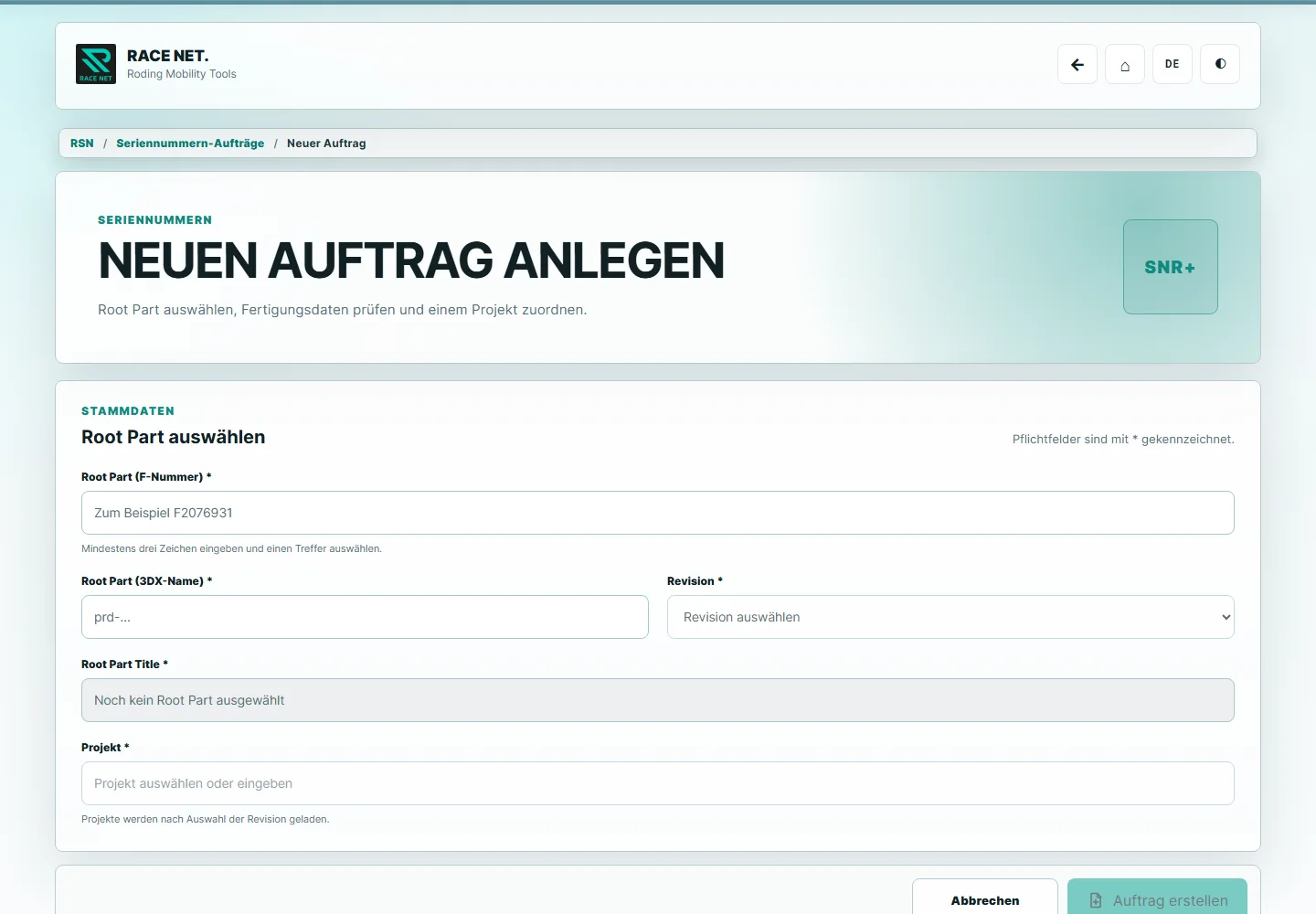1316x914 pixels.
Task: Open Seriennummern-Aufträge breadcrumb link
Action: pyautogui.click(x=190, y=143)
